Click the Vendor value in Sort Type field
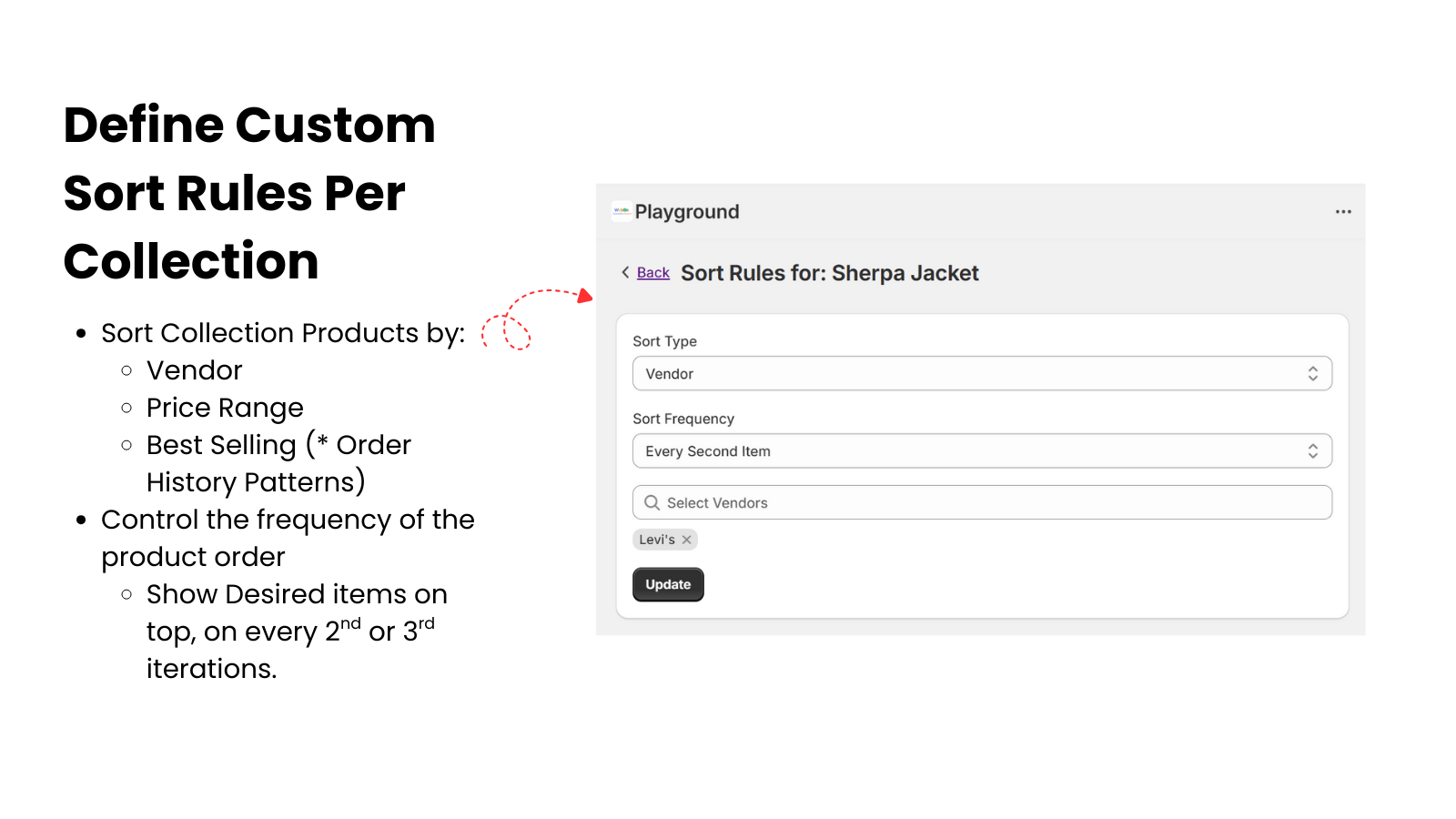 (670, 373)
